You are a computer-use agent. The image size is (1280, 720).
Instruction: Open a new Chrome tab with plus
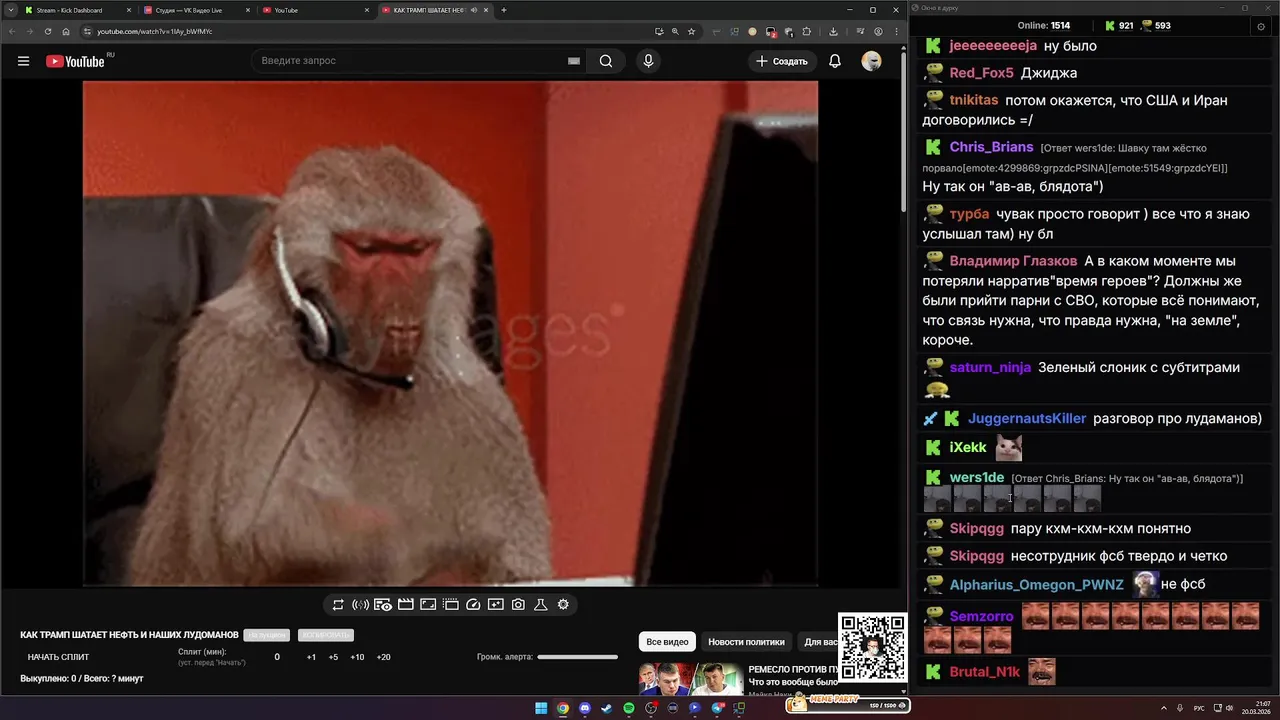(504, 10)
